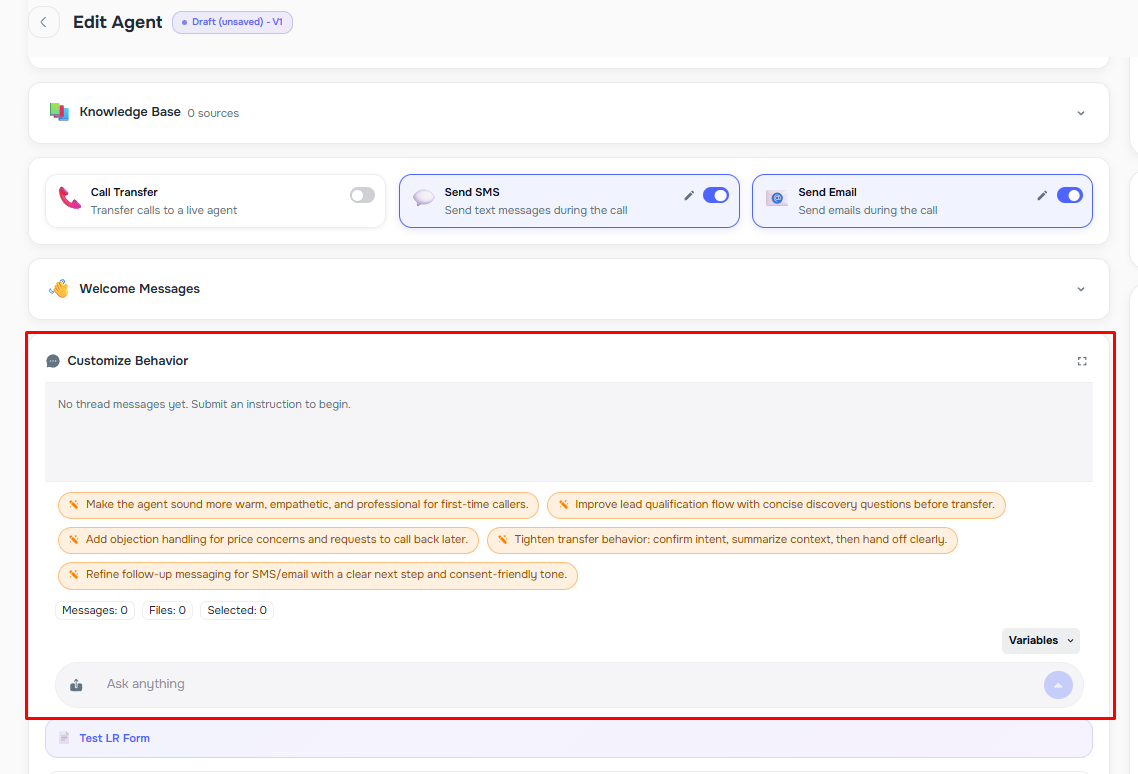Expand the Knowledge Base section
This screenshot has width=1138, height=774.
(1080, 113)
